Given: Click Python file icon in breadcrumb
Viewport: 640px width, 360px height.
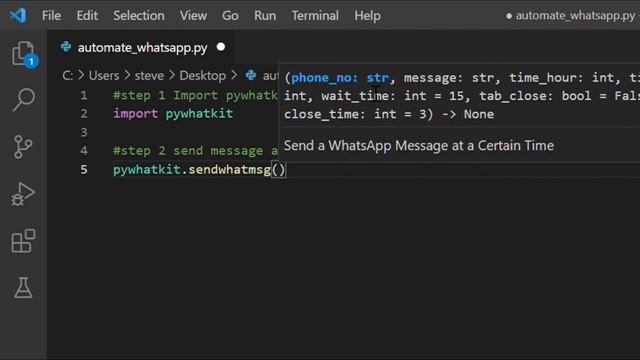Looking at the screenshot, I should pos(251,75).
